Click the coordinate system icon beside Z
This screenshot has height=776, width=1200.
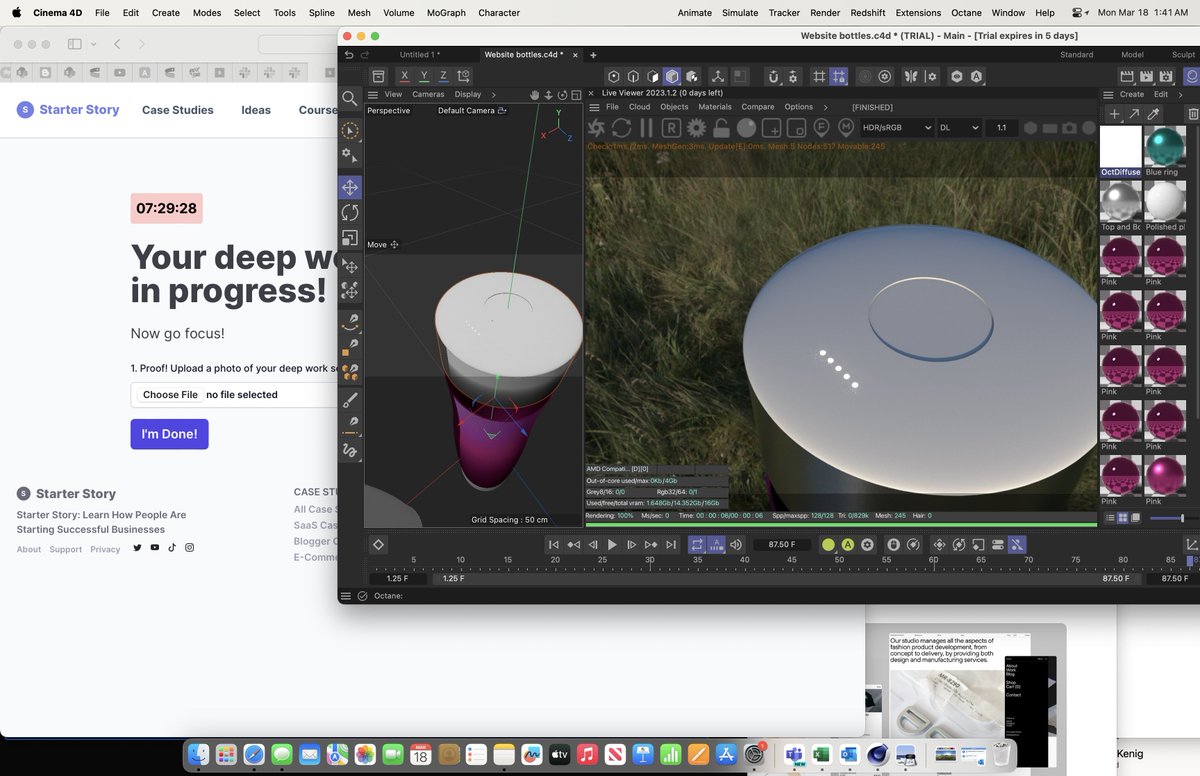[x=465, y=76]
